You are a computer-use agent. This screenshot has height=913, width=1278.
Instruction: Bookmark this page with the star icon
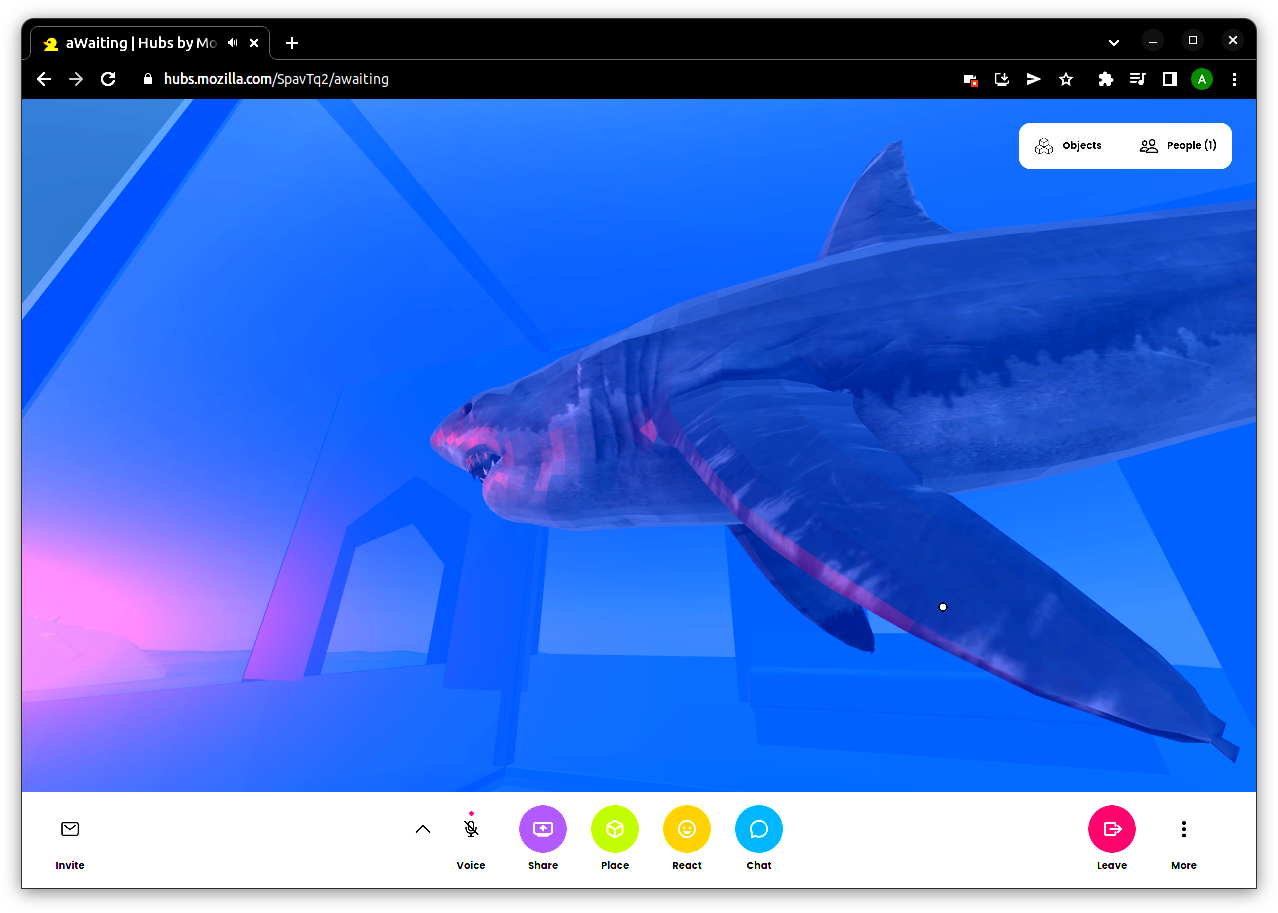(1066, 79)
